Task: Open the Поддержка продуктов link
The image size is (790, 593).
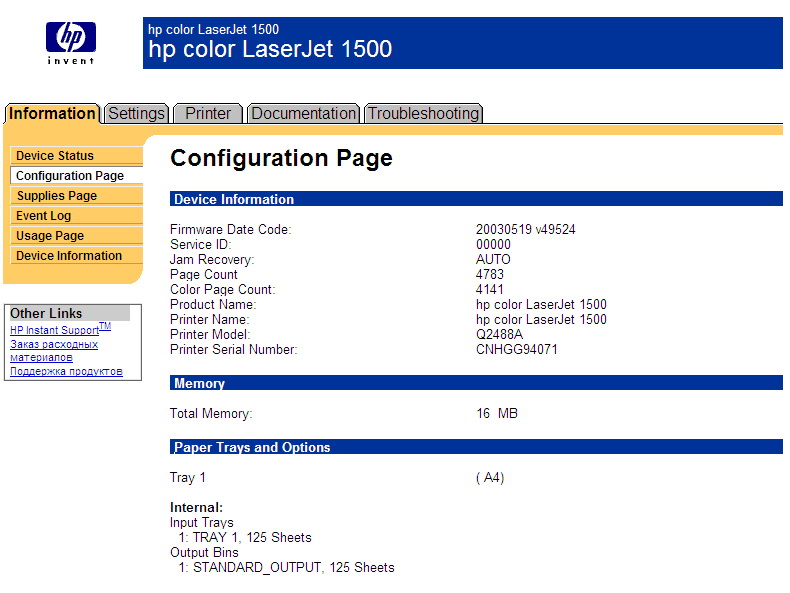Action: click(x=67, y=371)
